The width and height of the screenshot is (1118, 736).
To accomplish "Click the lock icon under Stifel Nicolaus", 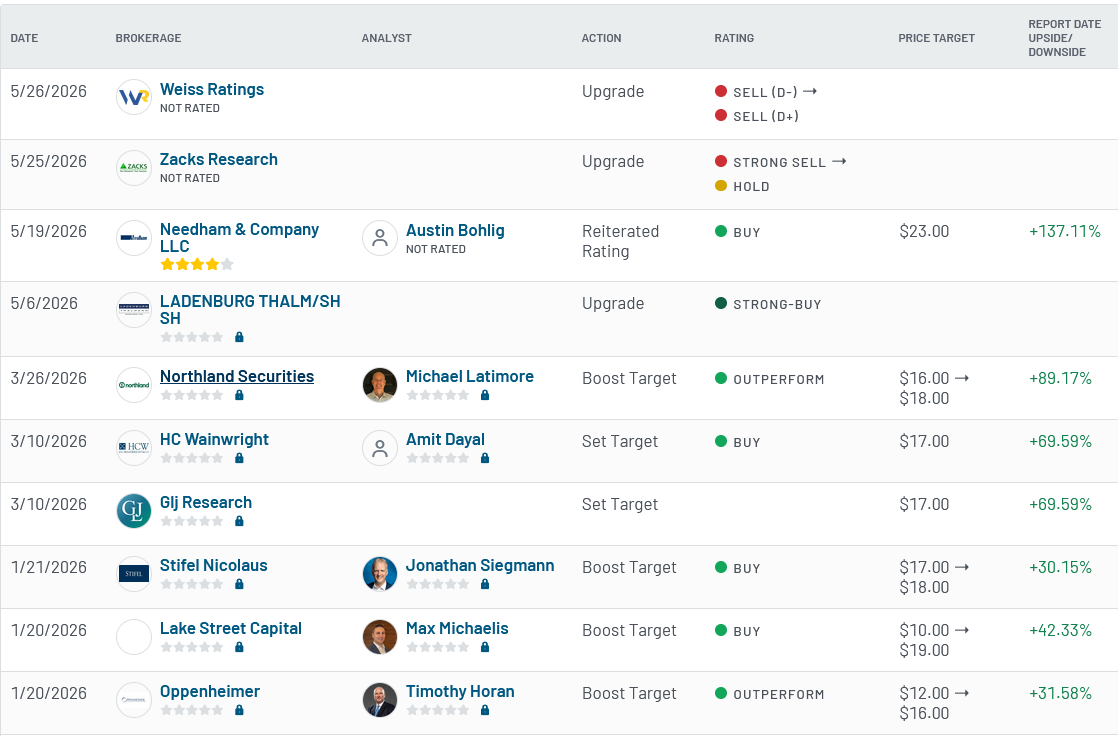I will (240, 584).
